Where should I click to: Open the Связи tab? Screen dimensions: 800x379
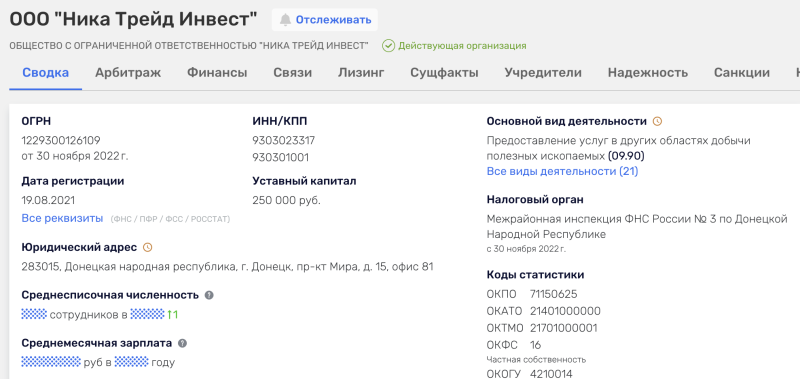[x=292, y=72]
